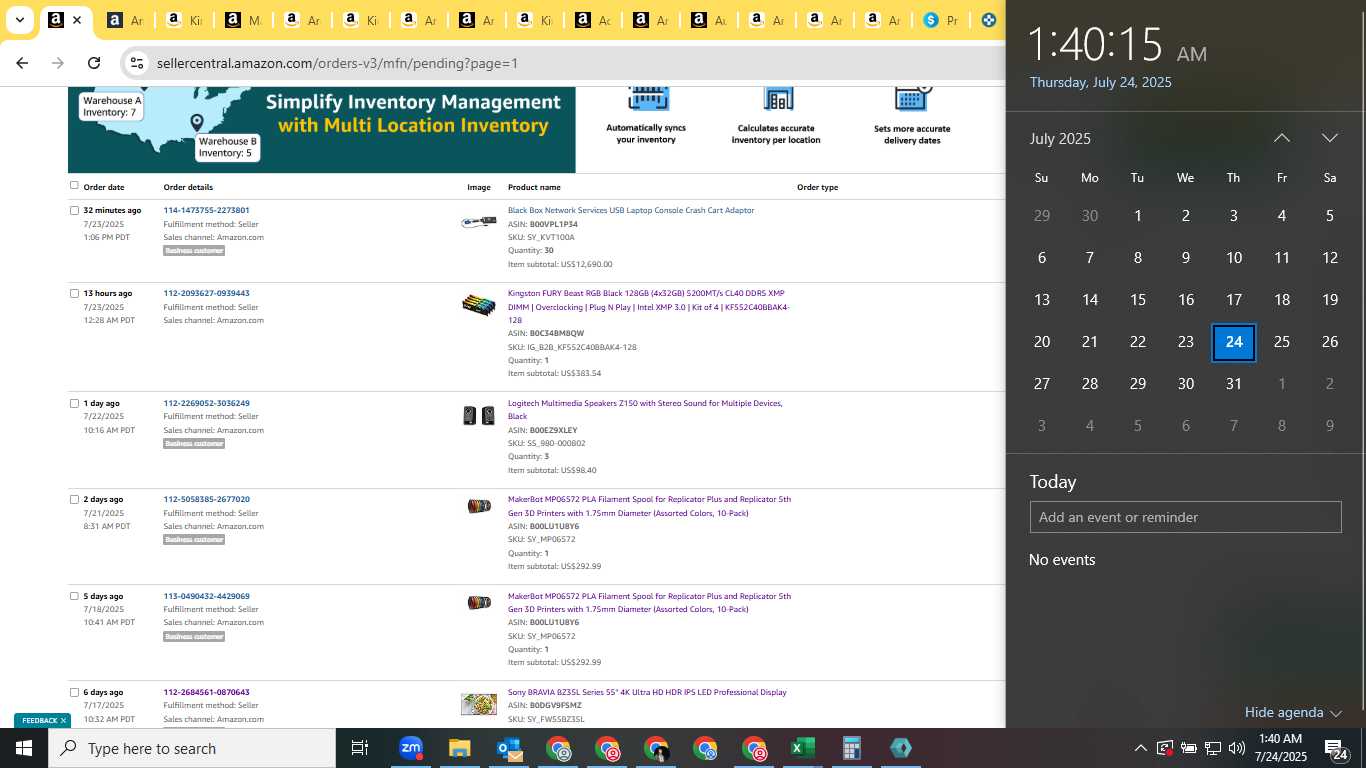Tick the select-all checkbox beside Order date
The image size is (1366, 768).
pyautogui.click(x=74, y=185)
